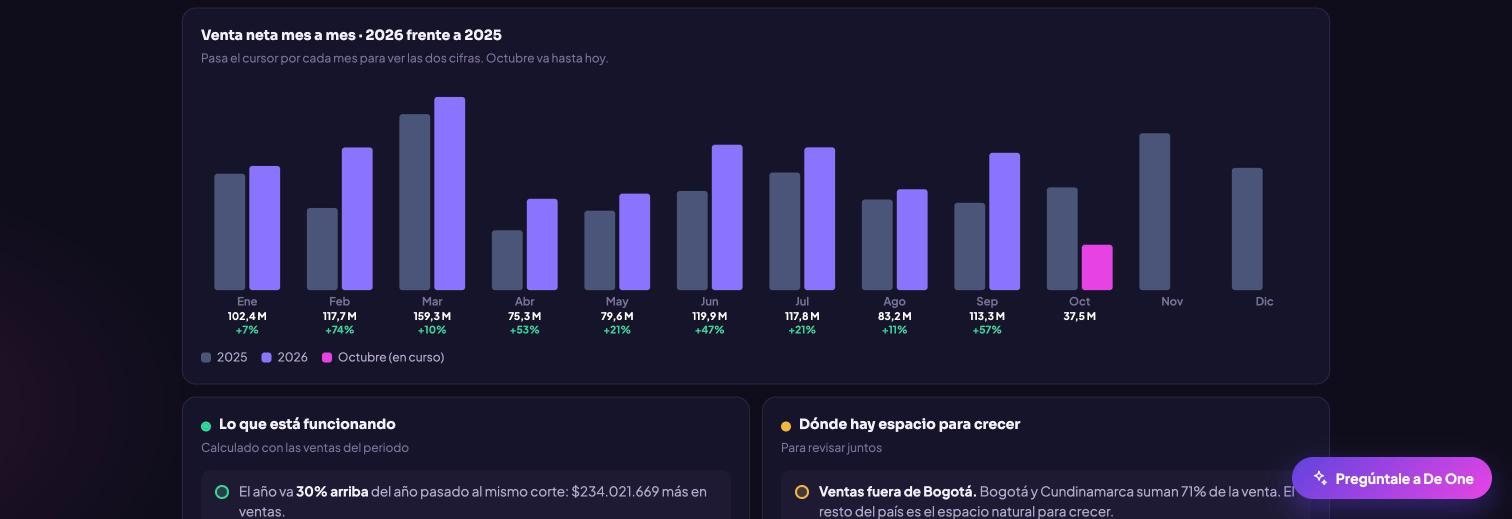Click the Jun month label
1512x519 pixels.
click(x=709, y=301)
